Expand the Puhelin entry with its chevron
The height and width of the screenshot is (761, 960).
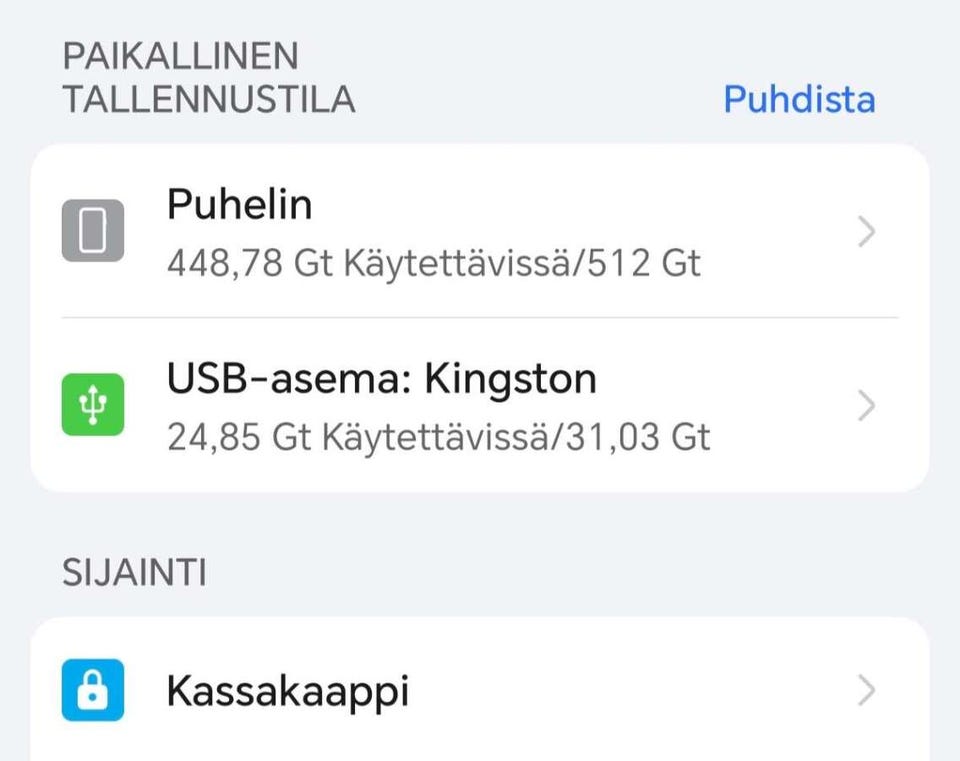[x=866, y=232]
